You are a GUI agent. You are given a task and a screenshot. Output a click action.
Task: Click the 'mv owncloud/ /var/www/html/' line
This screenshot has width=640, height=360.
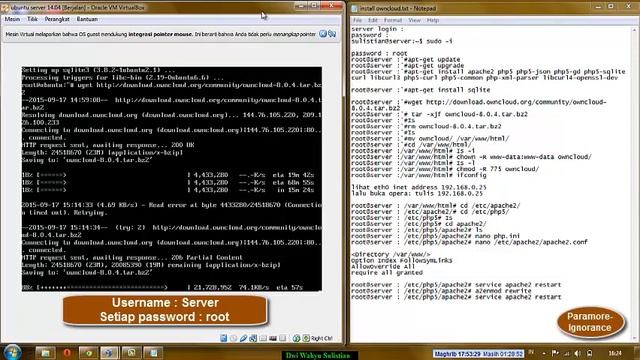coord(430,138)
